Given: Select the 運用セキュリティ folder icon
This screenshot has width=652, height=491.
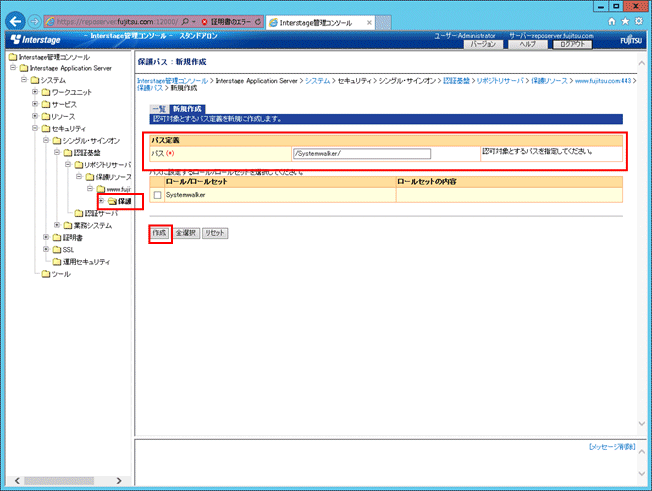Looking at the screenshot, I should coord(57,262).
